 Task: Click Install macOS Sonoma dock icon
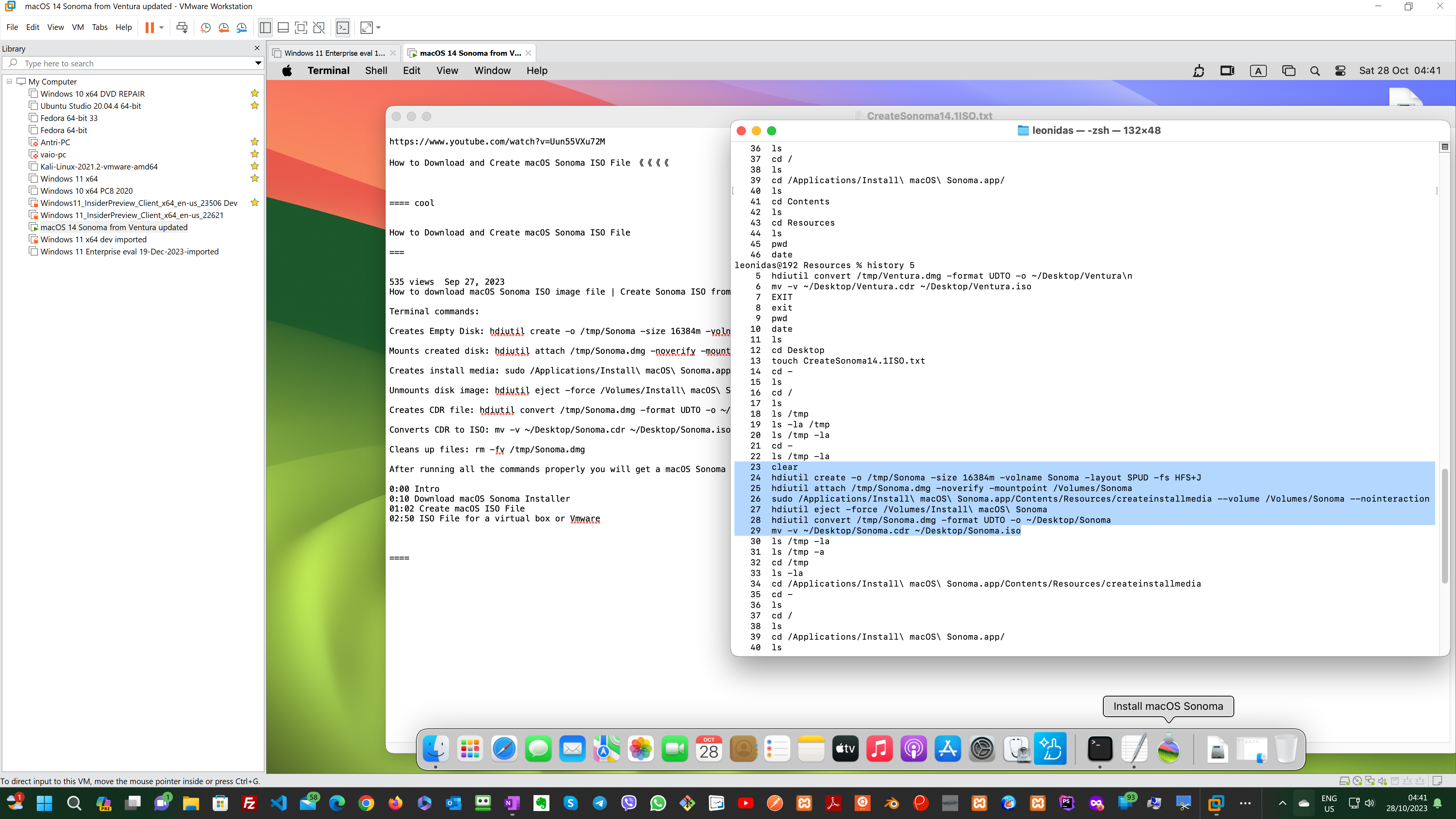point(1168,749)
